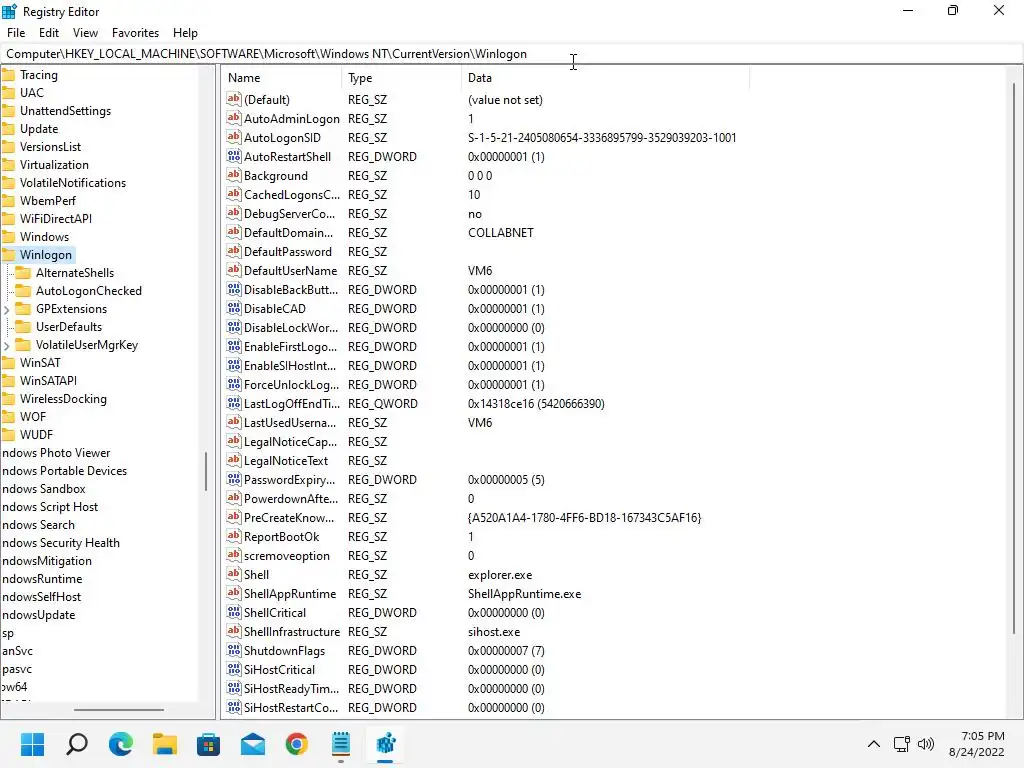Image resolution: width=1024 pixels, height=768 pixels.
Task: Select the WiFiDirectAPI key
Action: pos(56,219)
